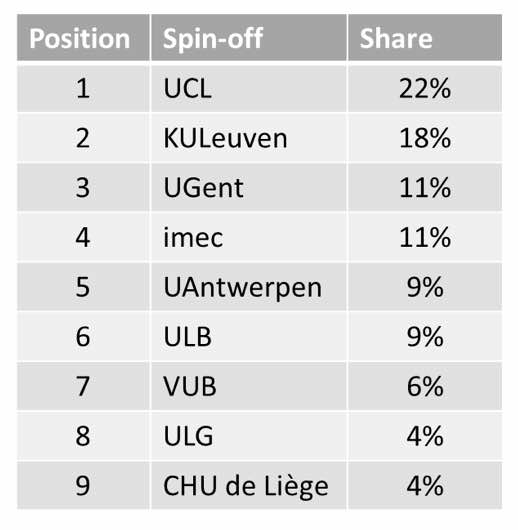Image resolution: width=518 pixels, height=530 pixels.
Task: Click the 18% share value
Action: pyautogui.click(x=425, y=138)
